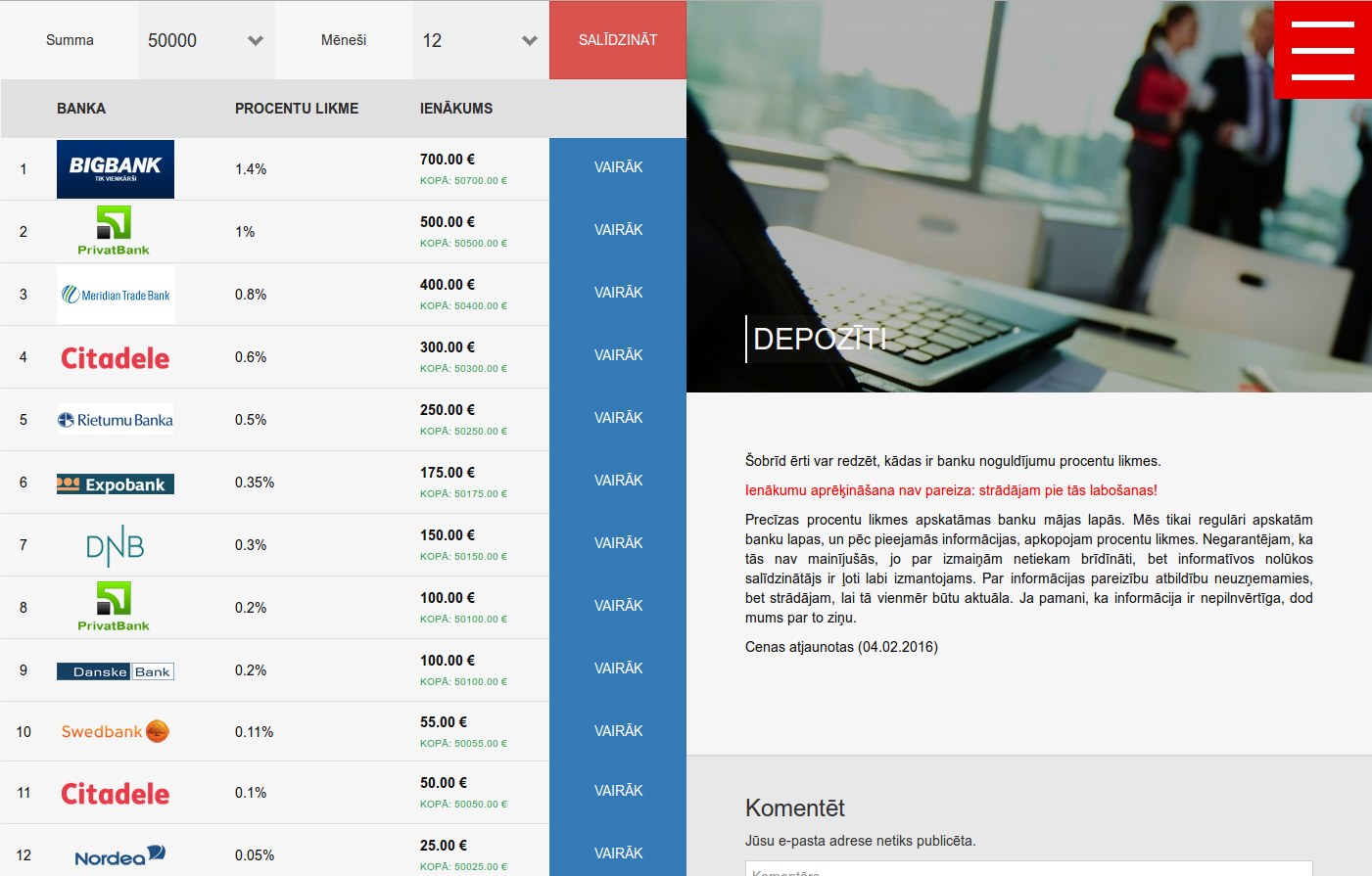Click VAIRĀK for the 0.1% Citadele row

[618, 792]
